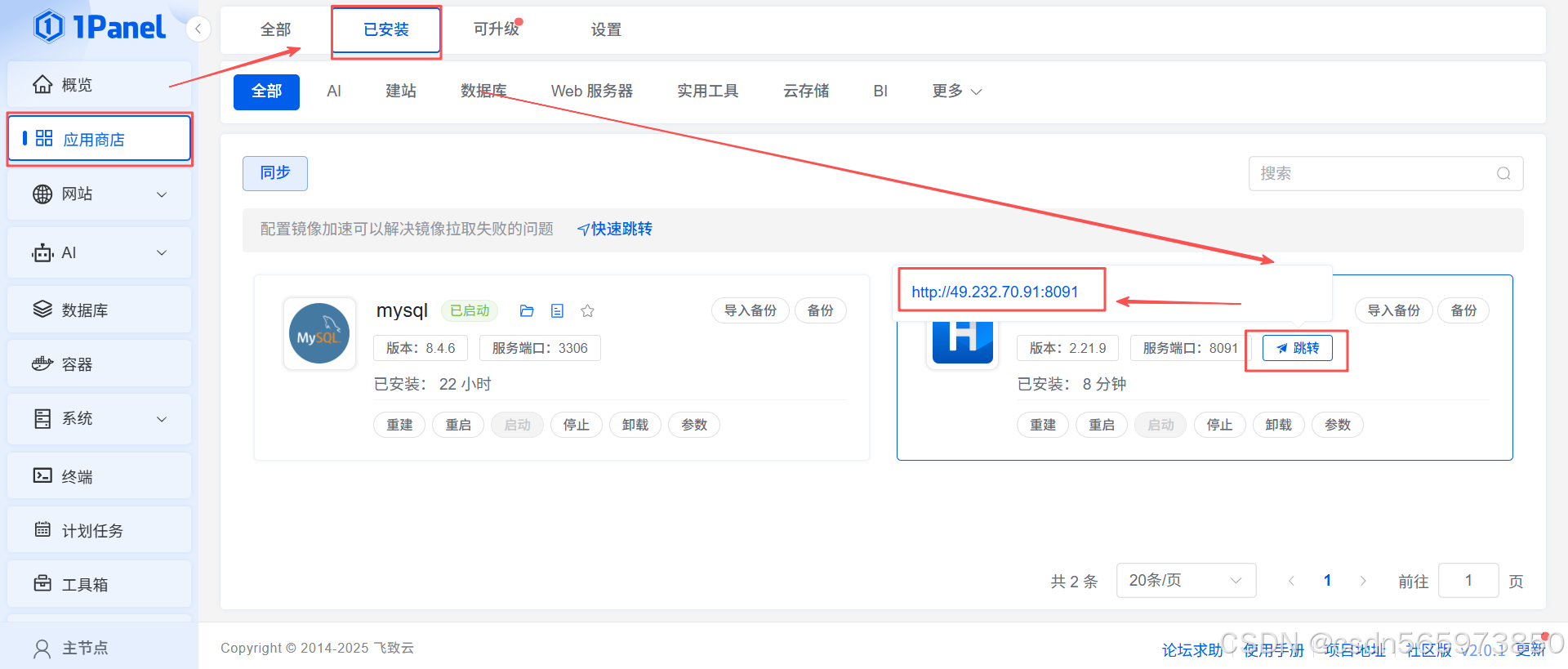
Task: Expand the 网站 sidebar menu
Action: point(99,194)
